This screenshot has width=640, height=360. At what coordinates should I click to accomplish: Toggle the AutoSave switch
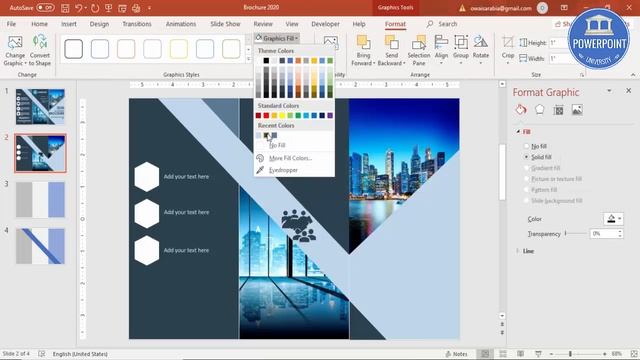[45, 8]
